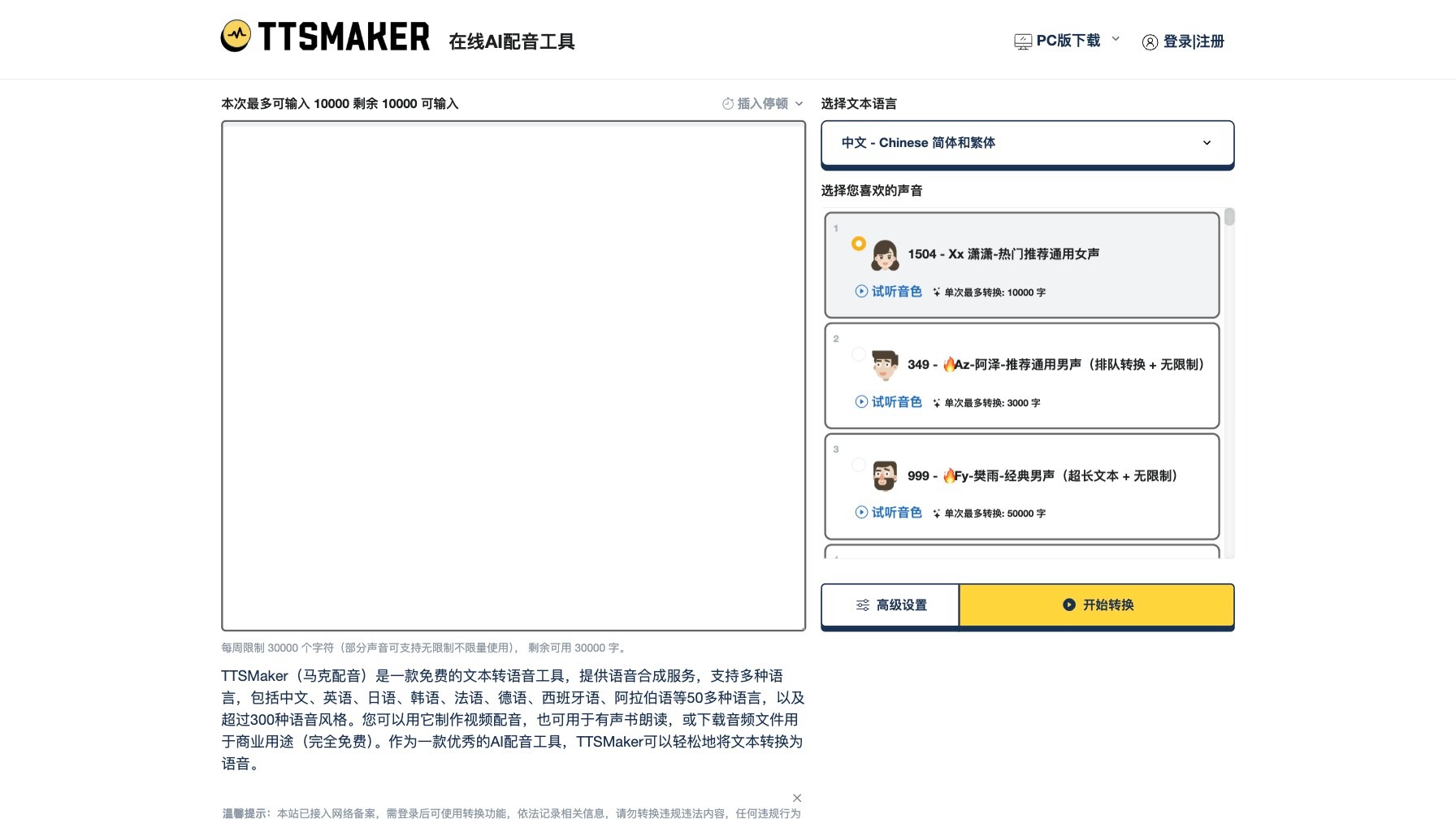Select the radio button for voice 1504 潇潇
1456x819 pixels.
(x=859, y=242)
